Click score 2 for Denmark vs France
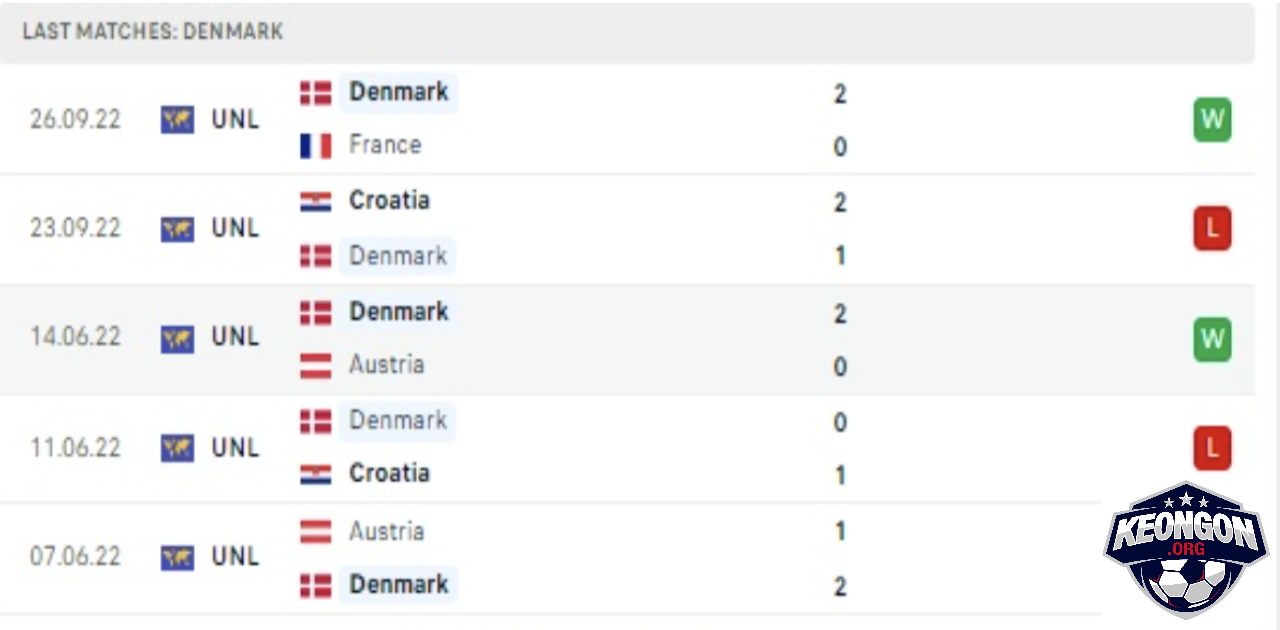Image resolution: width=1280 pixels, height=630 pixels. click(x=840, y=94)
